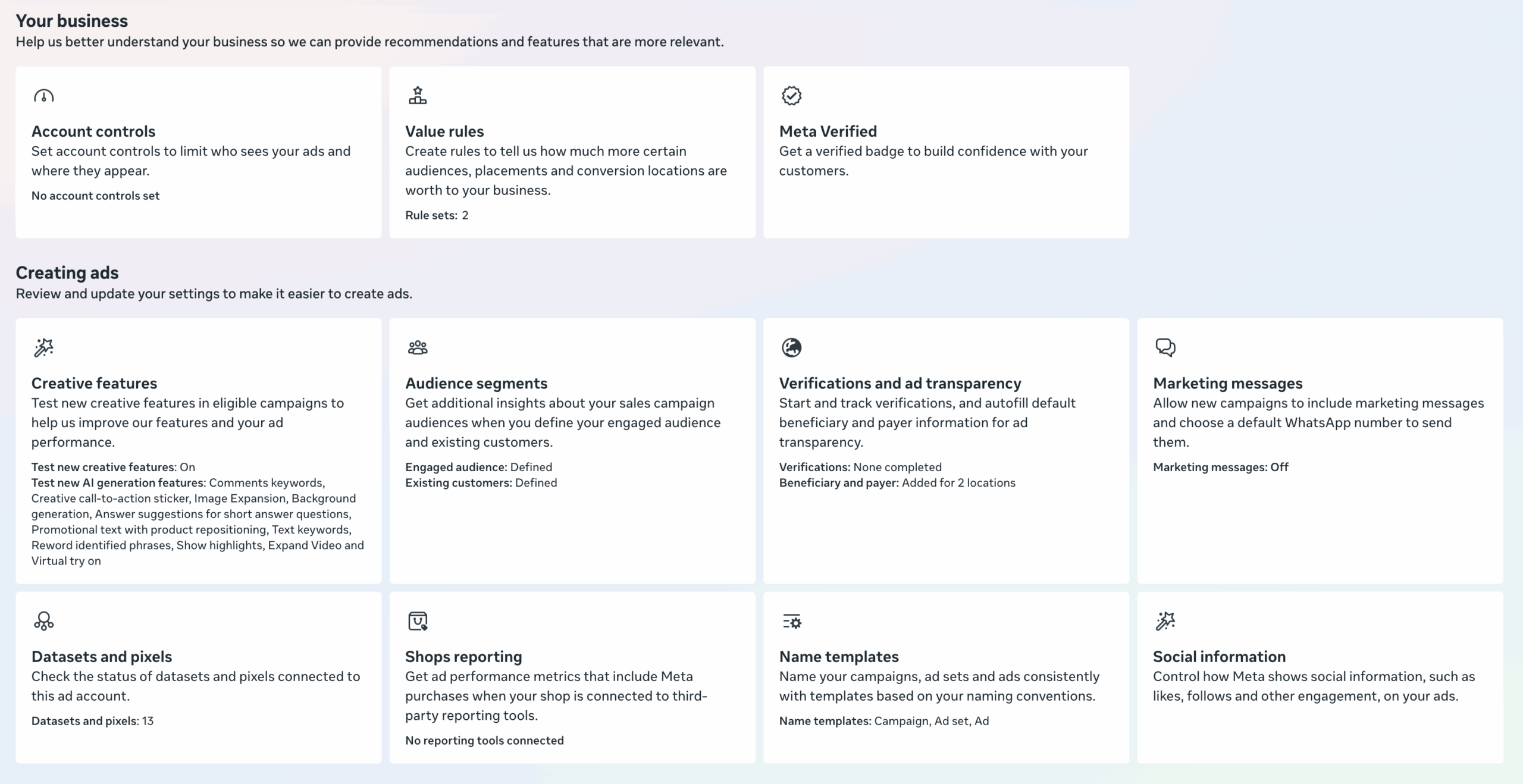
Task: Click the Account controls gauge icon
Action: (x=43, y=96)
